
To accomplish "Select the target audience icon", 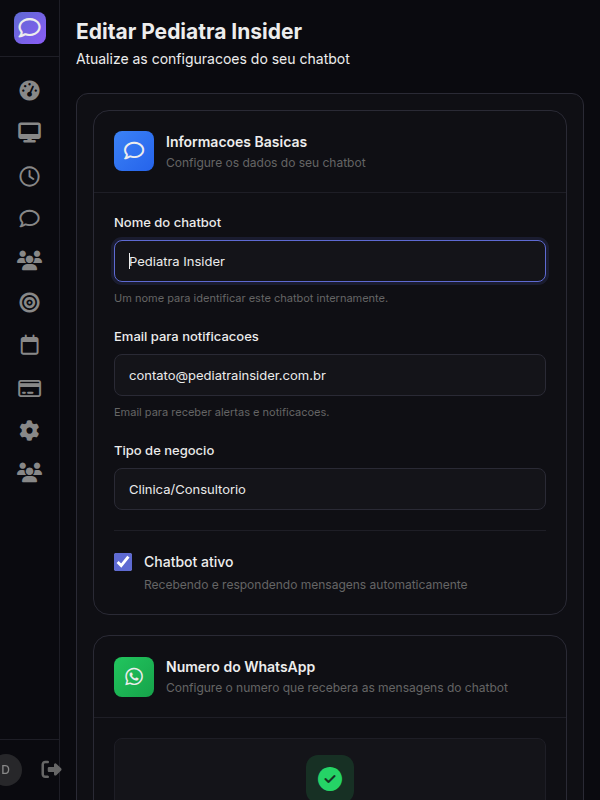I will [29, 302].
